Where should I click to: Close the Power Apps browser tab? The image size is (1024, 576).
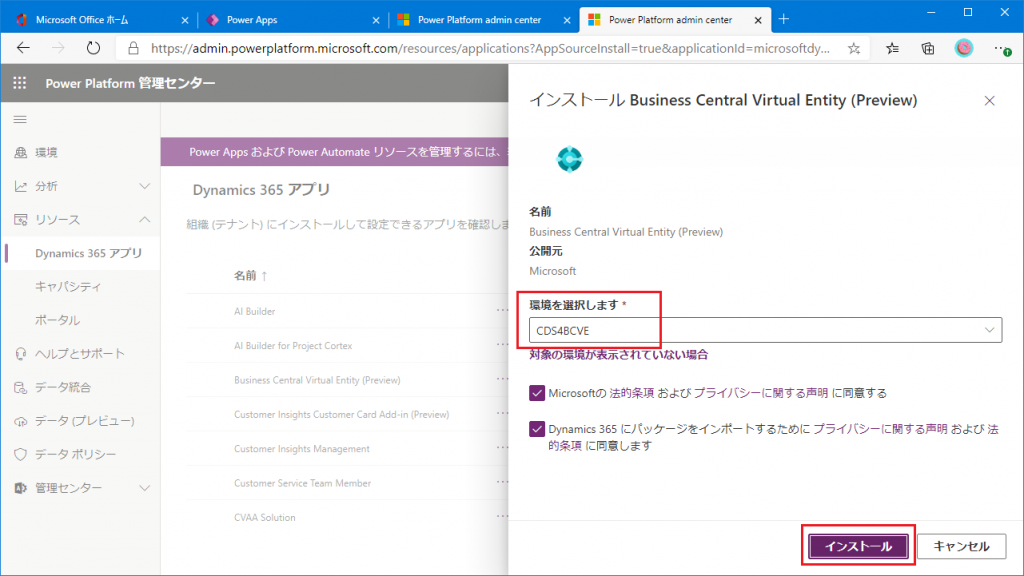click(376, 20)
